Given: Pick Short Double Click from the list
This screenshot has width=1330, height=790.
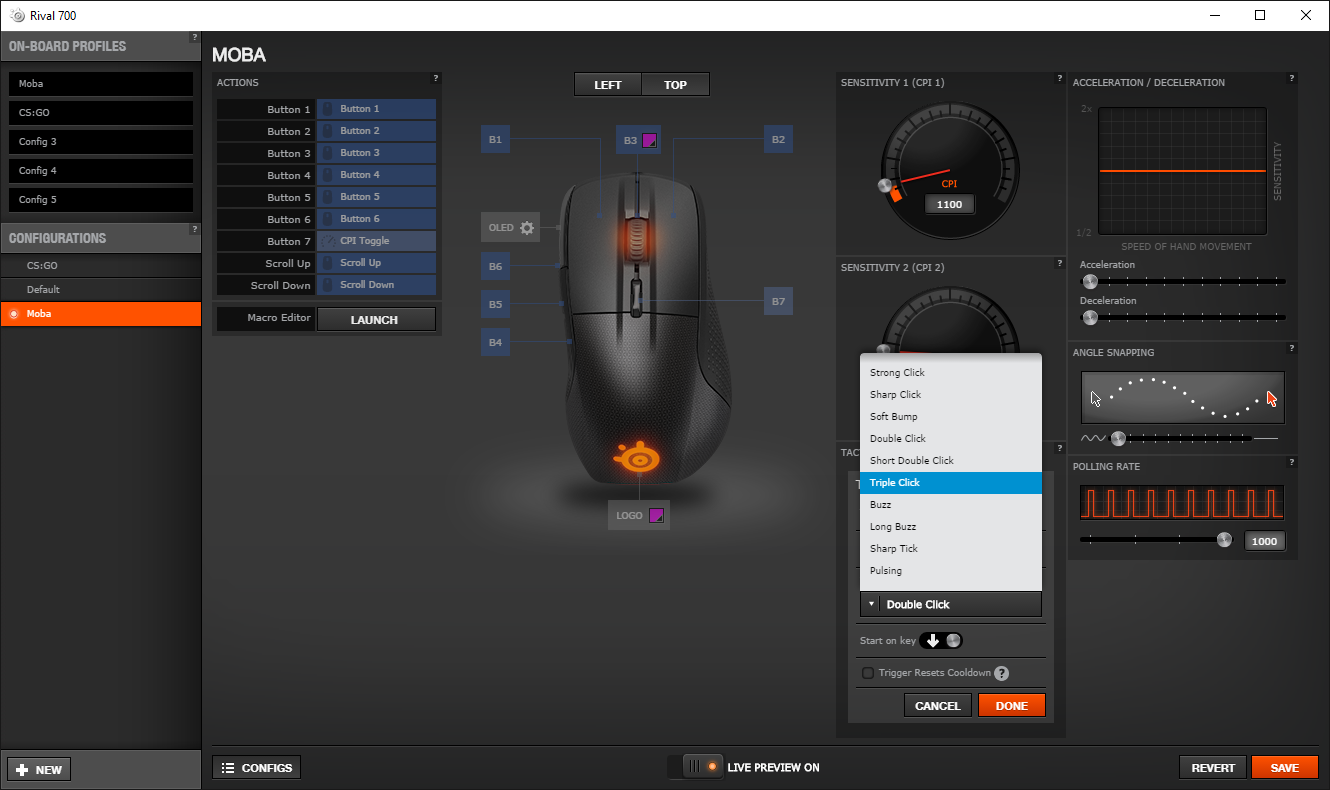Looking at the screenshot, I should coord(951,460).
